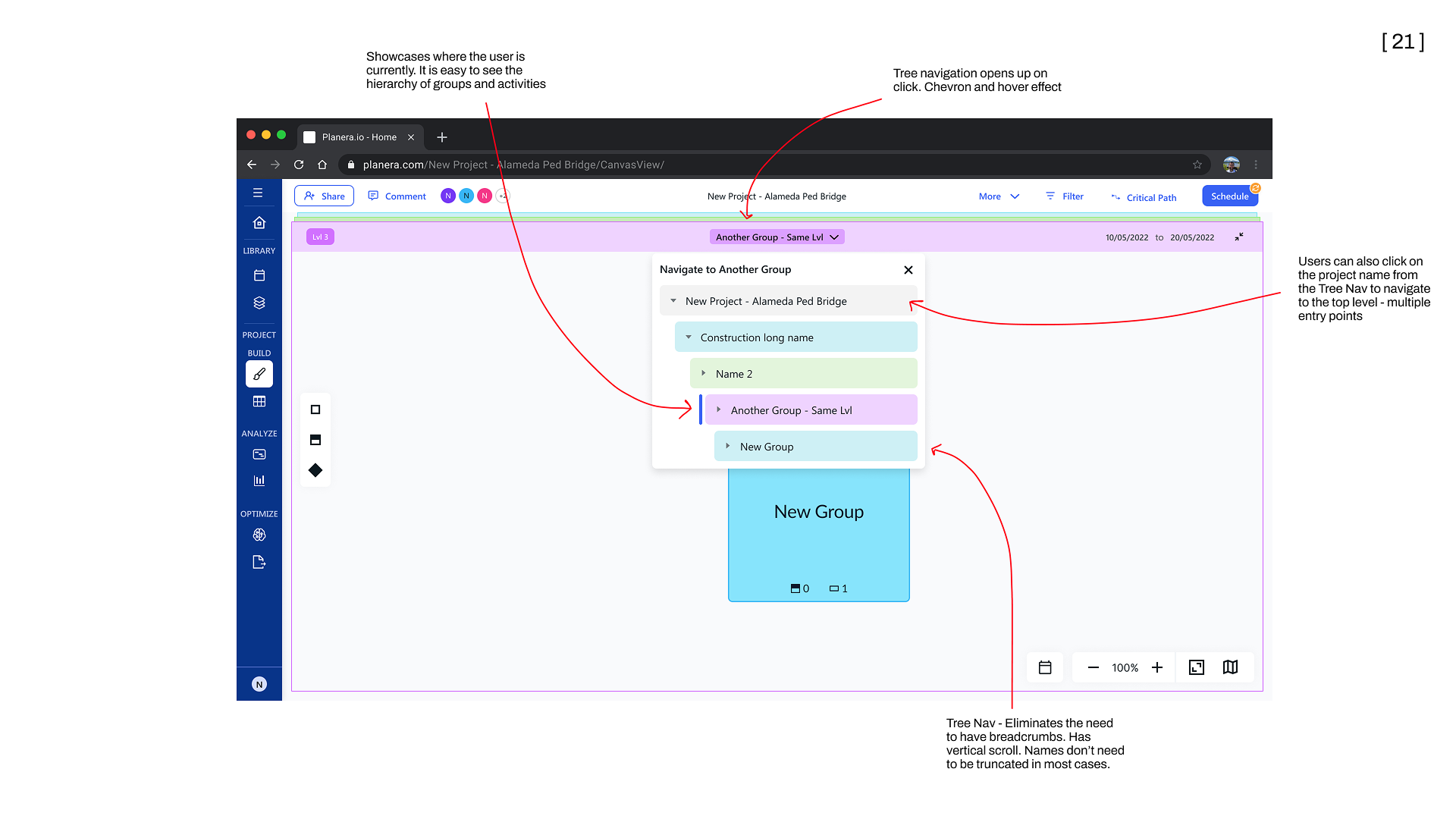
Task: Click the browser back arrow
Action: pos(252,165)
